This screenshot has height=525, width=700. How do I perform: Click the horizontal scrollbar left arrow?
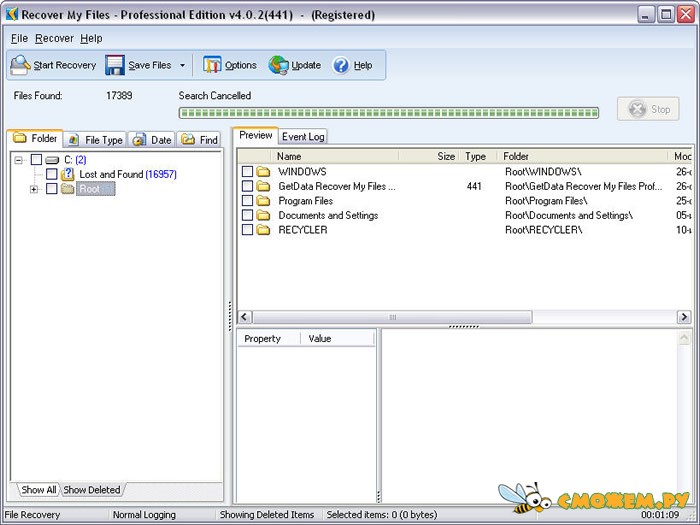coord(244,317)
